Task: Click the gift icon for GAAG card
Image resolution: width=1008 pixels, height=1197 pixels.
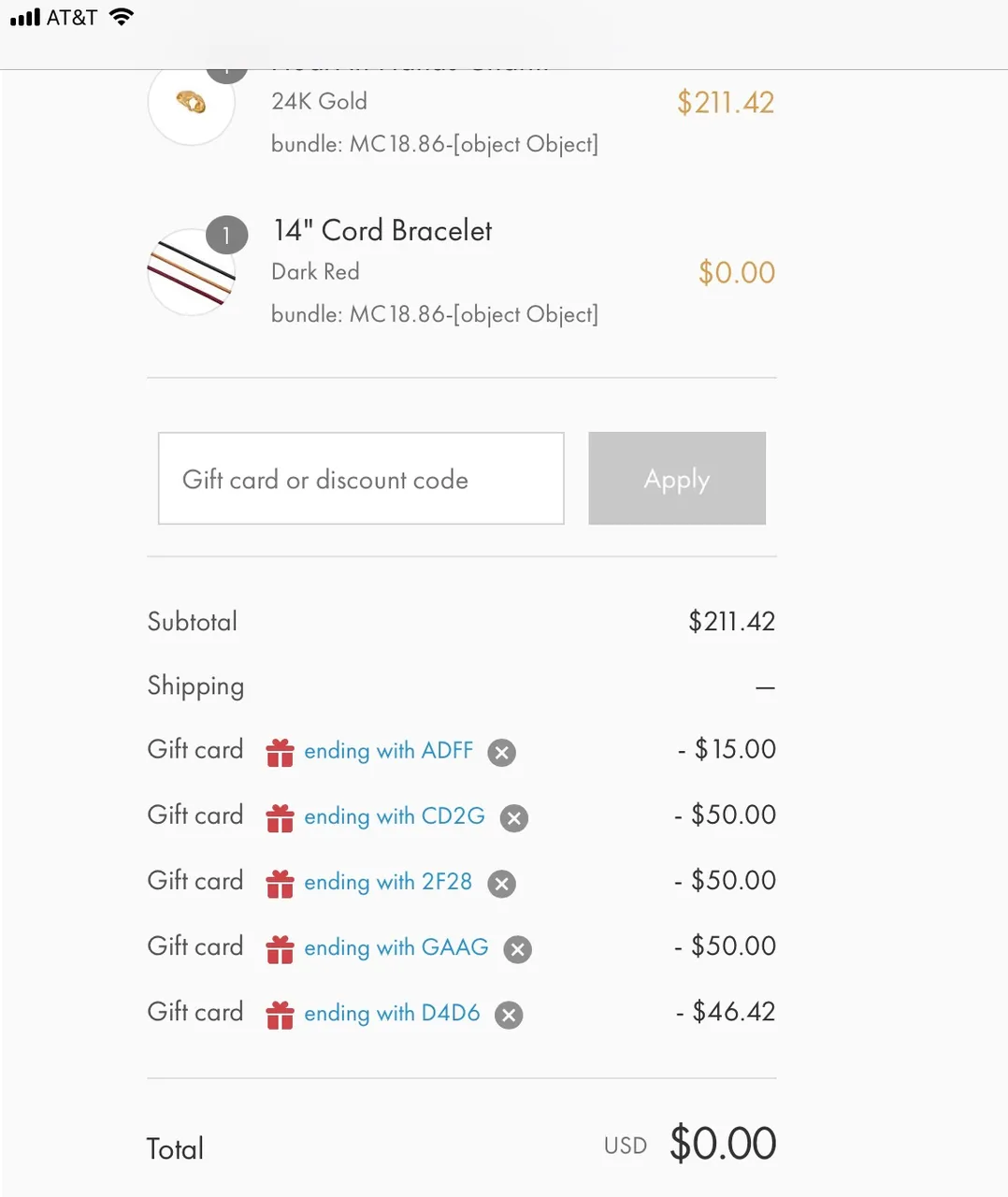Action: coord(281,948)
